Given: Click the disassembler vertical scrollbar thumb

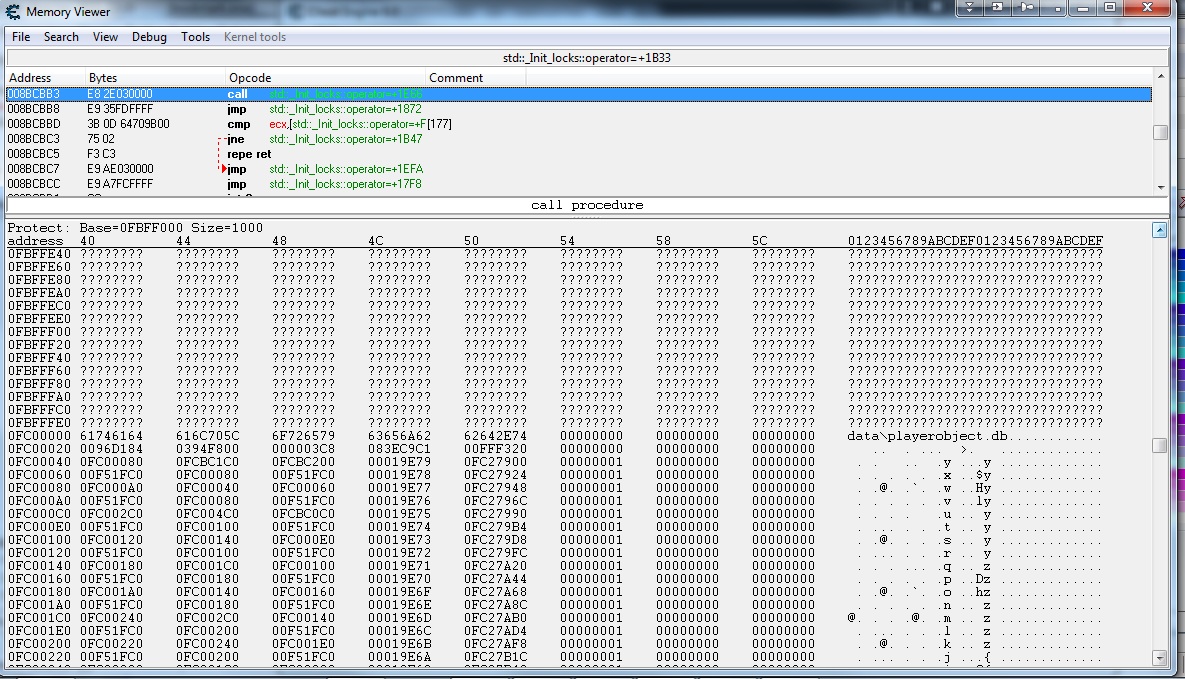Looking at the screenshot, I should 1160,132.
